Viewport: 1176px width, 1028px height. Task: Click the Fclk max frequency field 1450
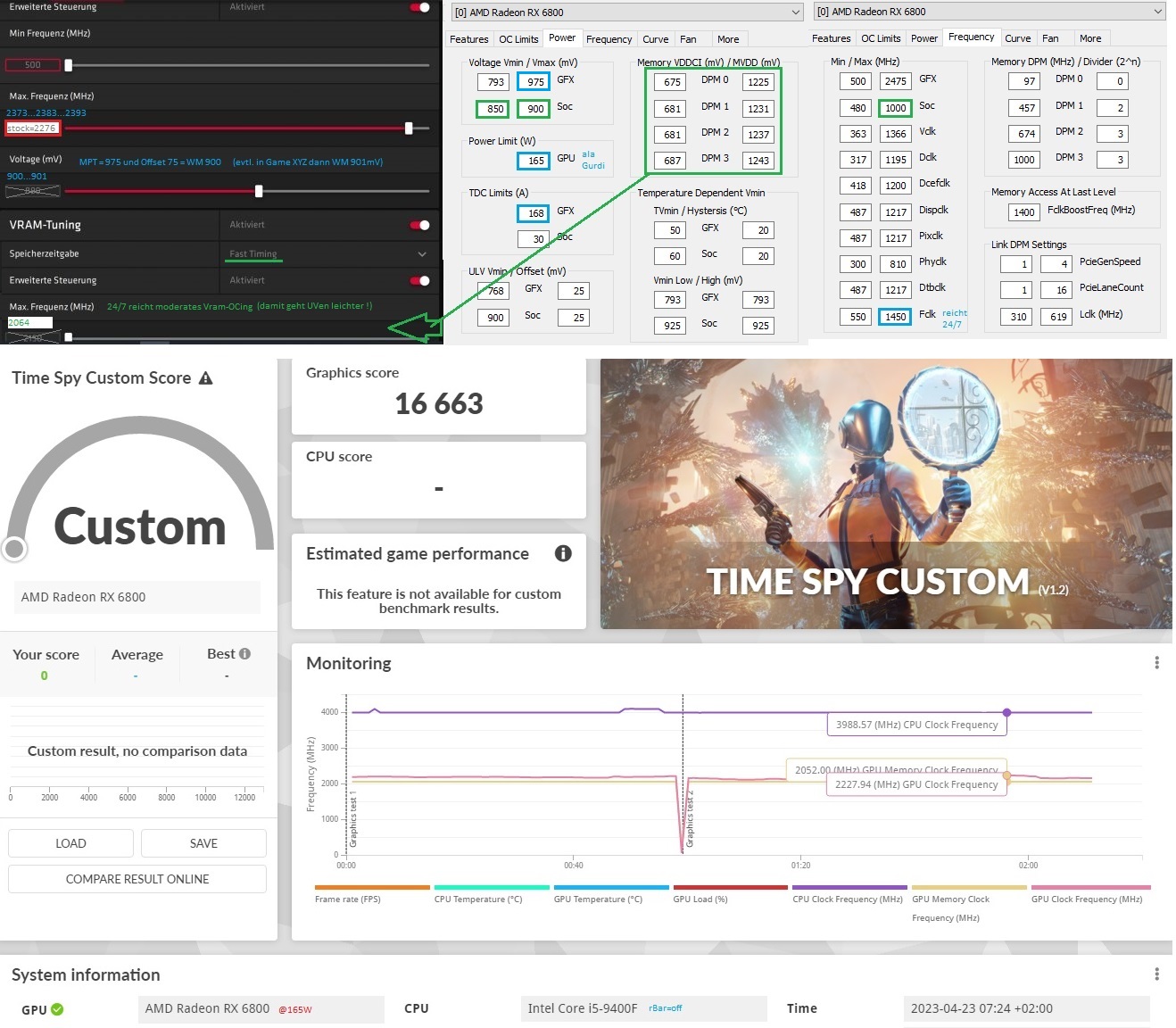[x=895, y=317]
